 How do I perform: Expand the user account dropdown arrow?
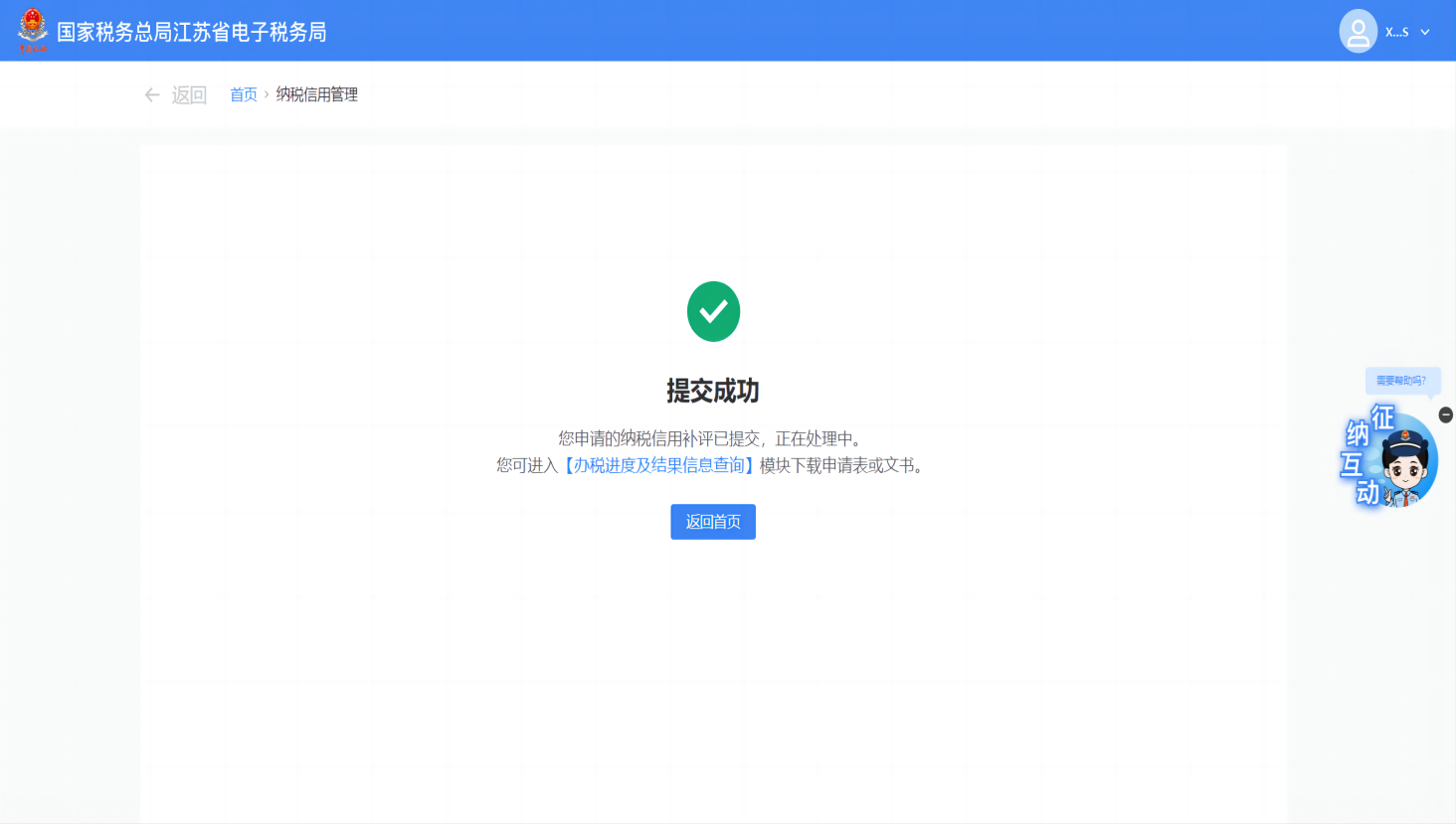pos(1425,32)
